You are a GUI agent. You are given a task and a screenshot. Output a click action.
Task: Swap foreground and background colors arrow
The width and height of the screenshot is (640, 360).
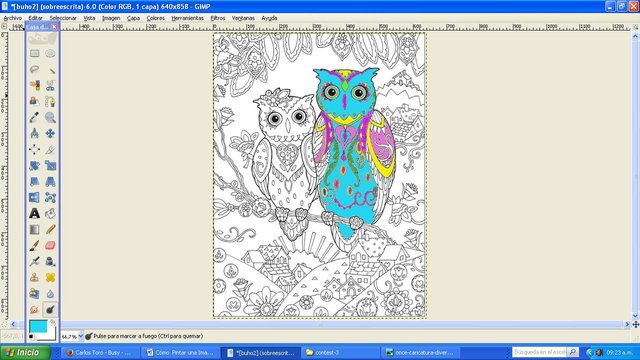(53, 323)
